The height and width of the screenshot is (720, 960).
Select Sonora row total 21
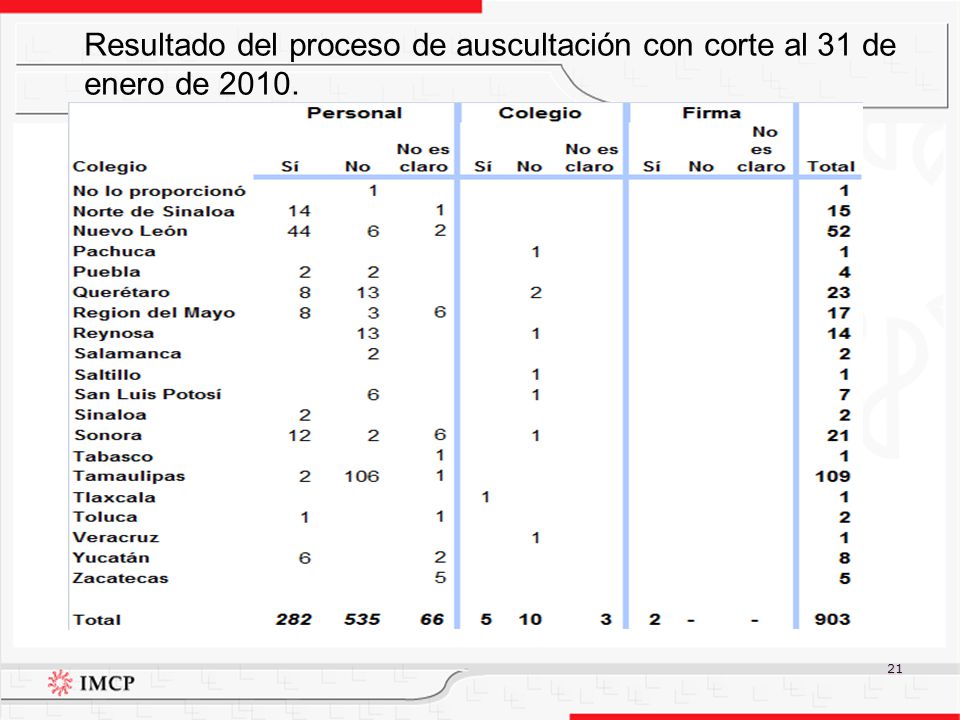coord(838,435)
